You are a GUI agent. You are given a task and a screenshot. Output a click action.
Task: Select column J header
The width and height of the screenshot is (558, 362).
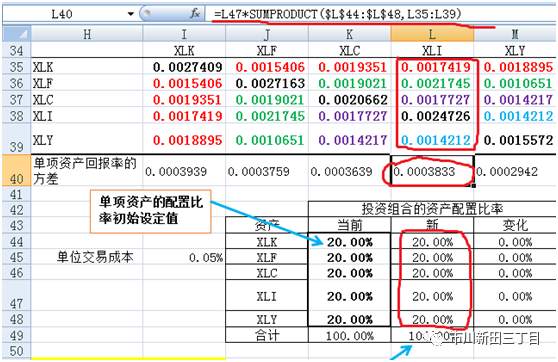(267, 34)
